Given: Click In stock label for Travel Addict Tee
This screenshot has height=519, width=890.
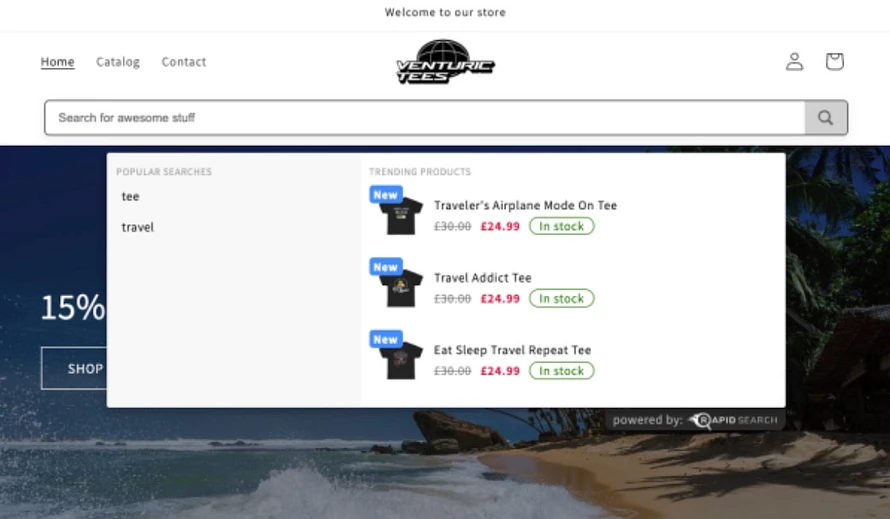Looking at the screenshot, I should (x=561, y=299).
